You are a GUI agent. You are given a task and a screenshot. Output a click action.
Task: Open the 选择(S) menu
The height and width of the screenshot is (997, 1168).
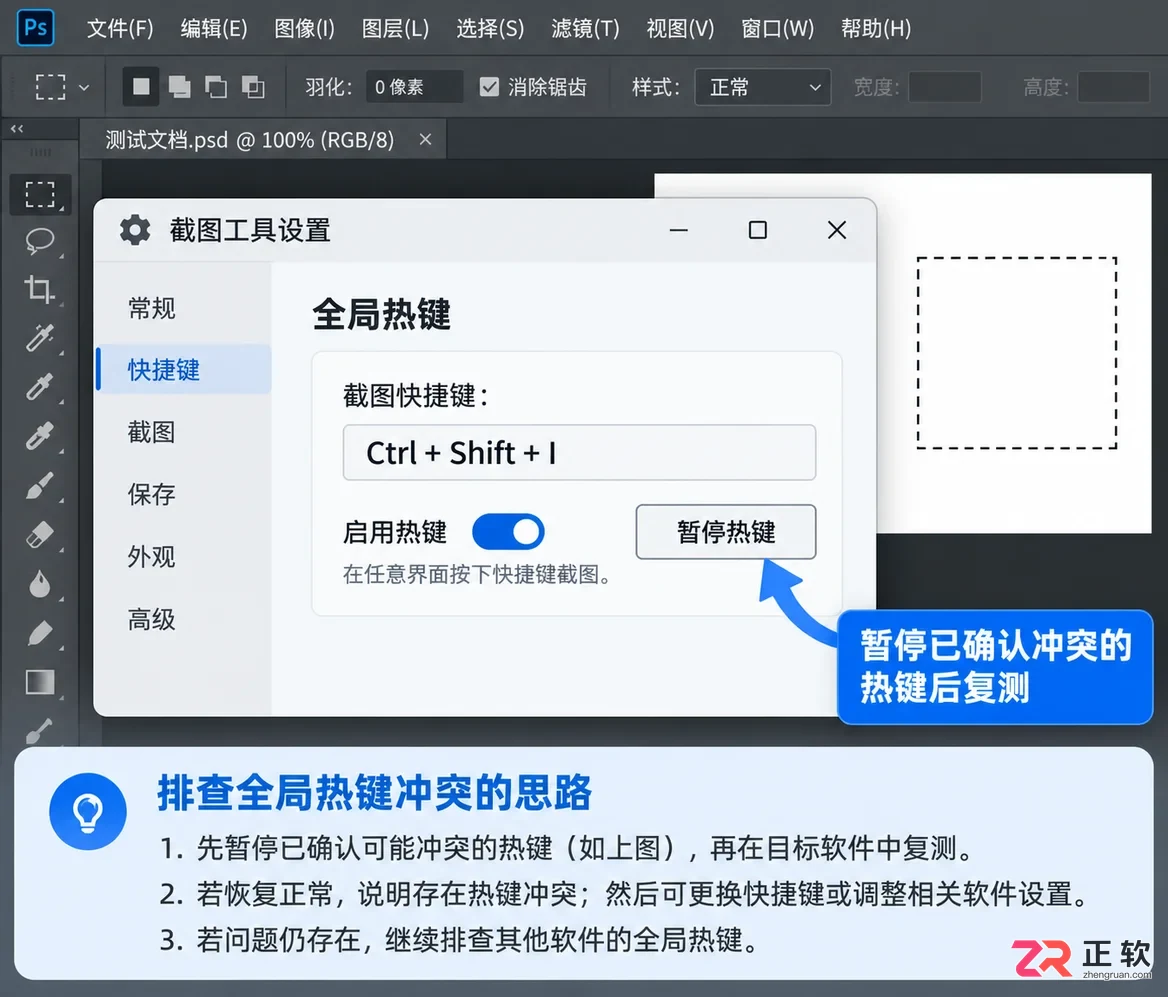point(490,28)
